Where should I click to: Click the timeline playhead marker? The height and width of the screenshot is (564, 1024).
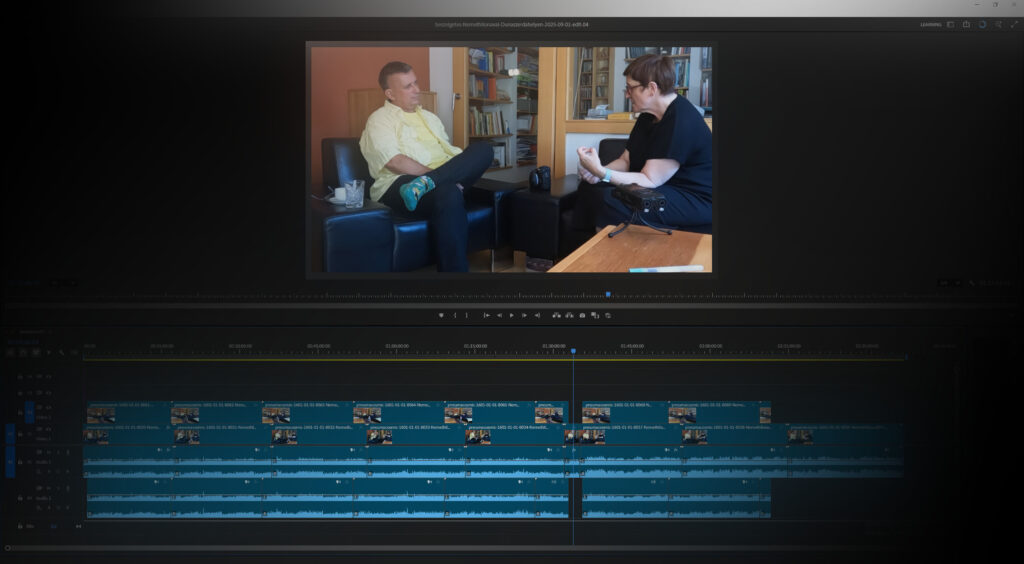pyautogui.click(x=573, y=351)
